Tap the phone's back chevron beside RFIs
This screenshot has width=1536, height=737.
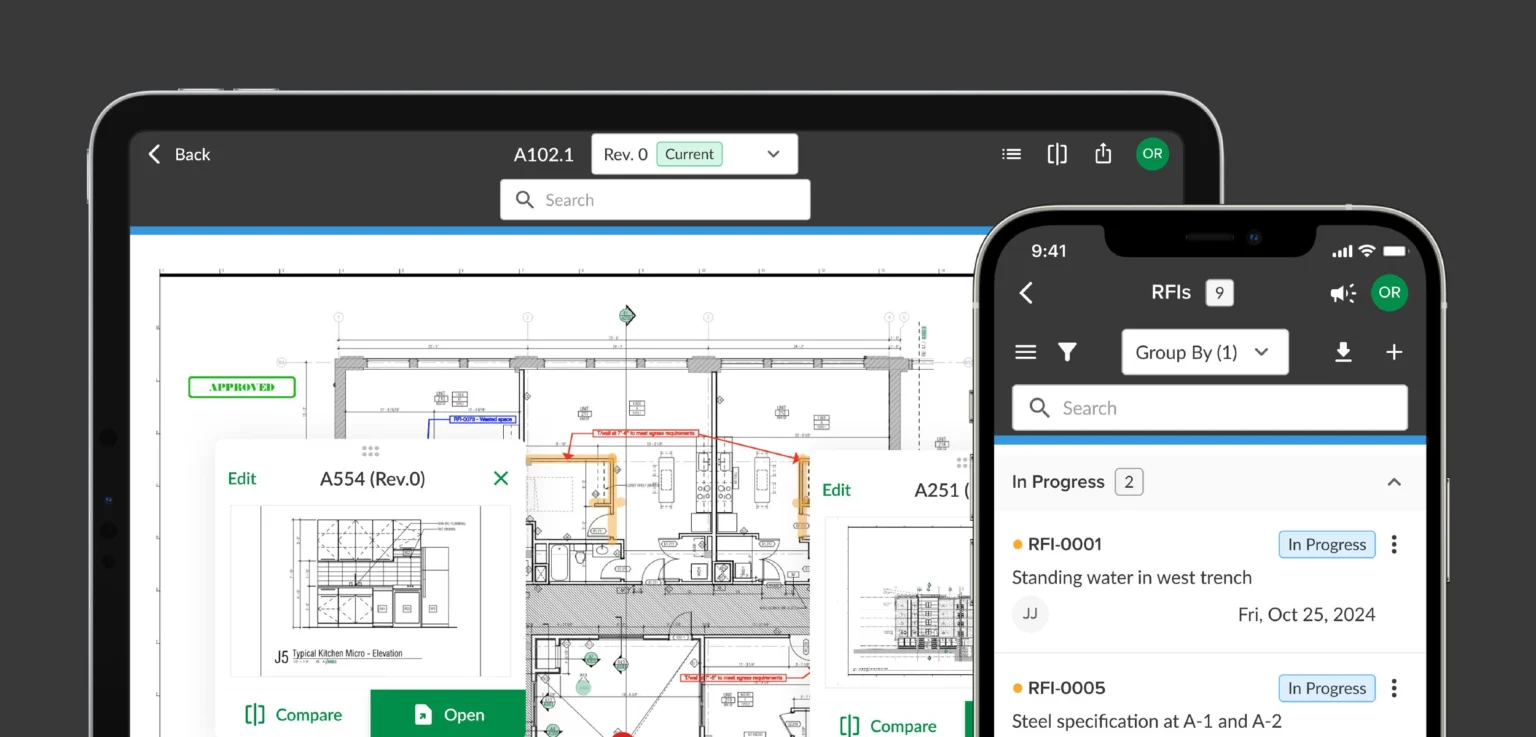(x=1026, y=293)
